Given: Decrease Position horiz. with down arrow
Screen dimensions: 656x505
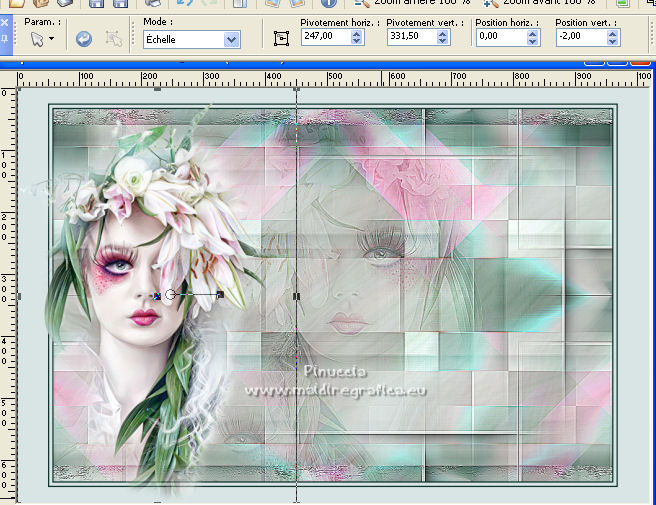Looking at the screenshot, I should (x=533, y=41).
